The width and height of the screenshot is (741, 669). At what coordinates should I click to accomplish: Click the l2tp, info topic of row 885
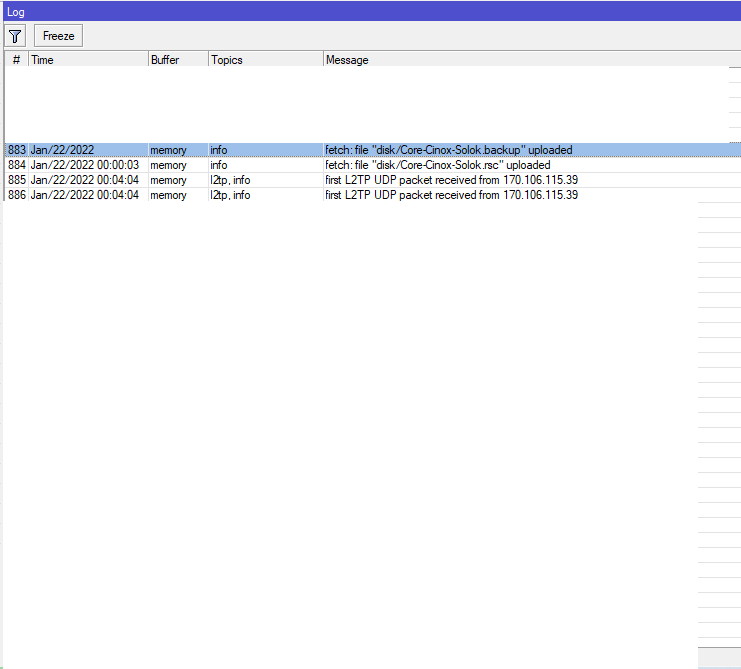tap(230, 180)
